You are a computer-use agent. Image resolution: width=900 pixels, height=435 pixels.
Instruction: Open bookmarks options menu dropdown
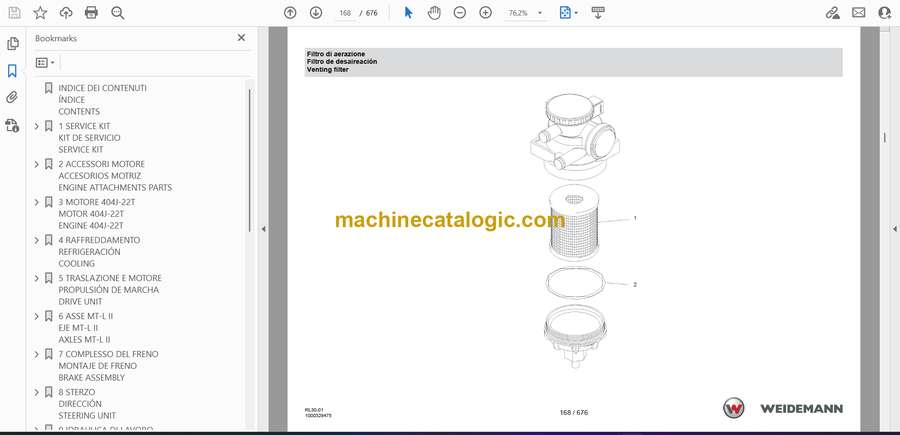45,62
